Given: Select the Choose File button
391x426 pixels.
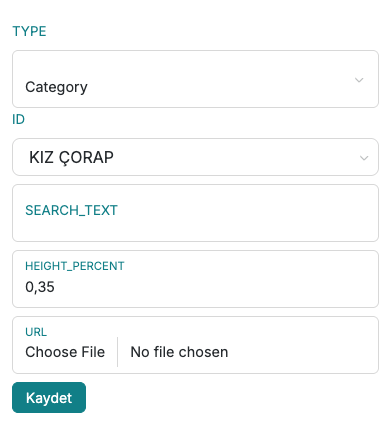Looking at the screenshot, I should 65,352.
